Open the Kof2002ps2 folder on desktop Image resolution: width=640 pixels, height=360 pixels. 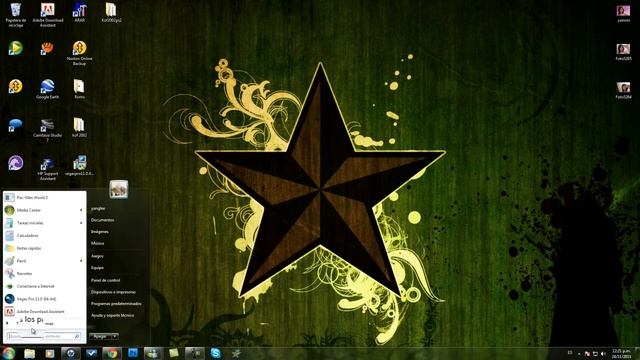click(x=111, y=12)
